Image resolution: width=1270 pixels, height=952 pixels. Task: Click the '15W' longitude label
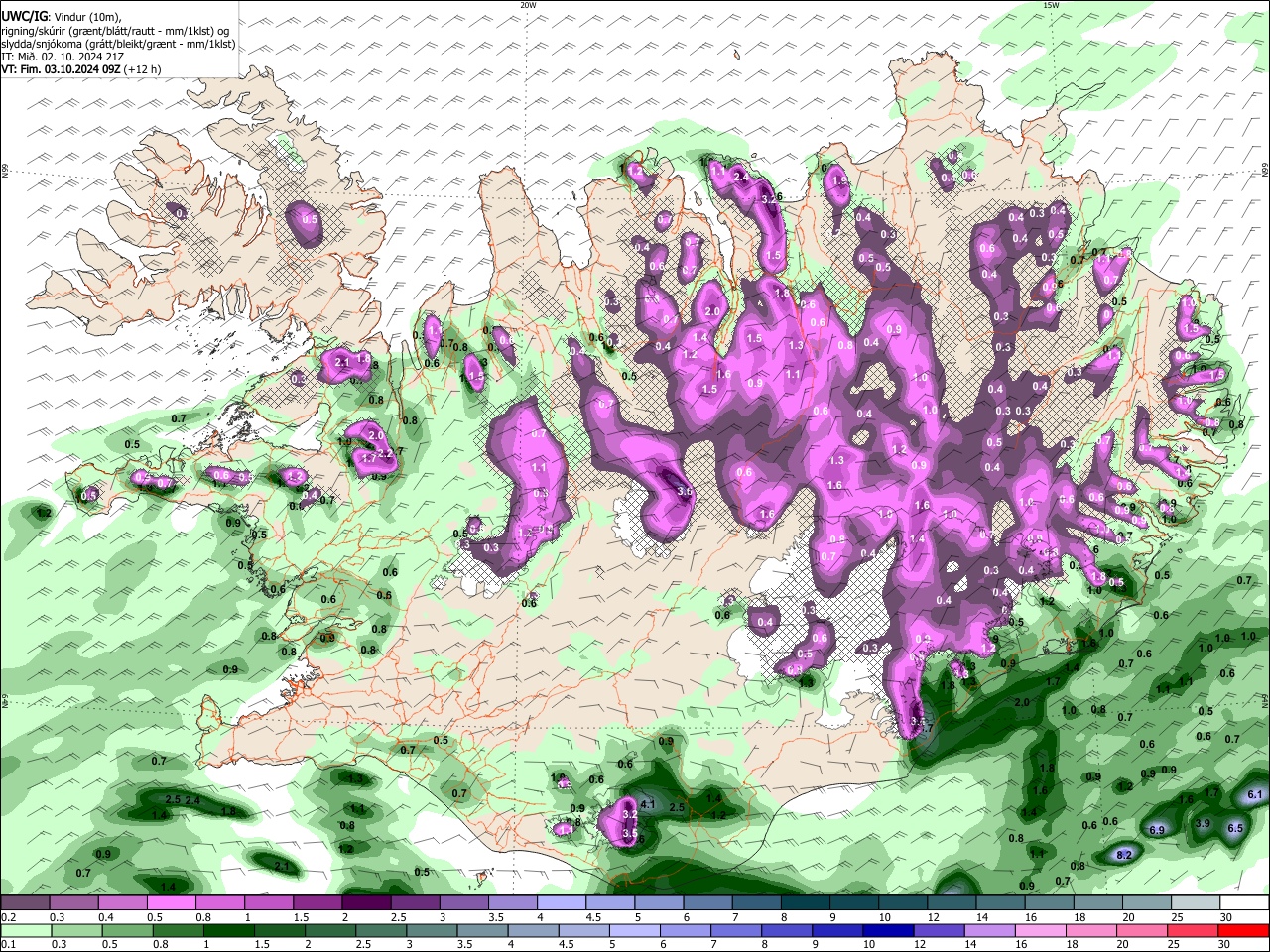[1051, 5]
